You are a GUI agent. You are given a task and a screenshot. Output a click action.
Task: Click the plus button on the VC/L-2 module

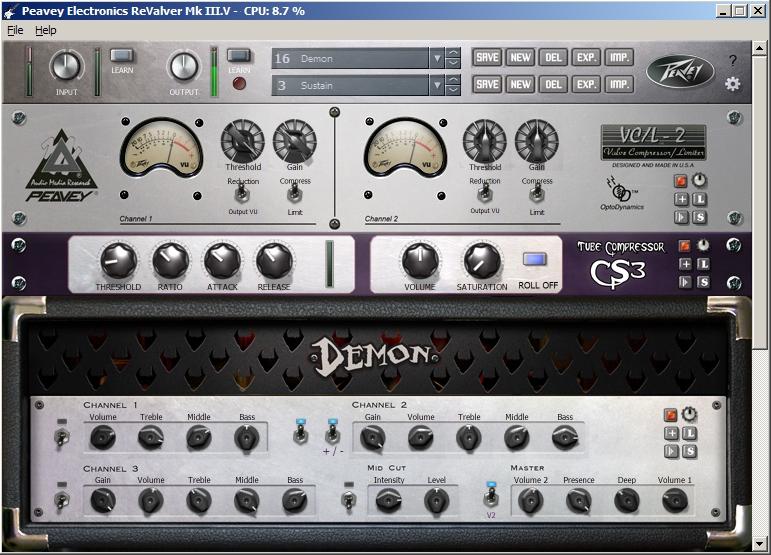point(681,199)
